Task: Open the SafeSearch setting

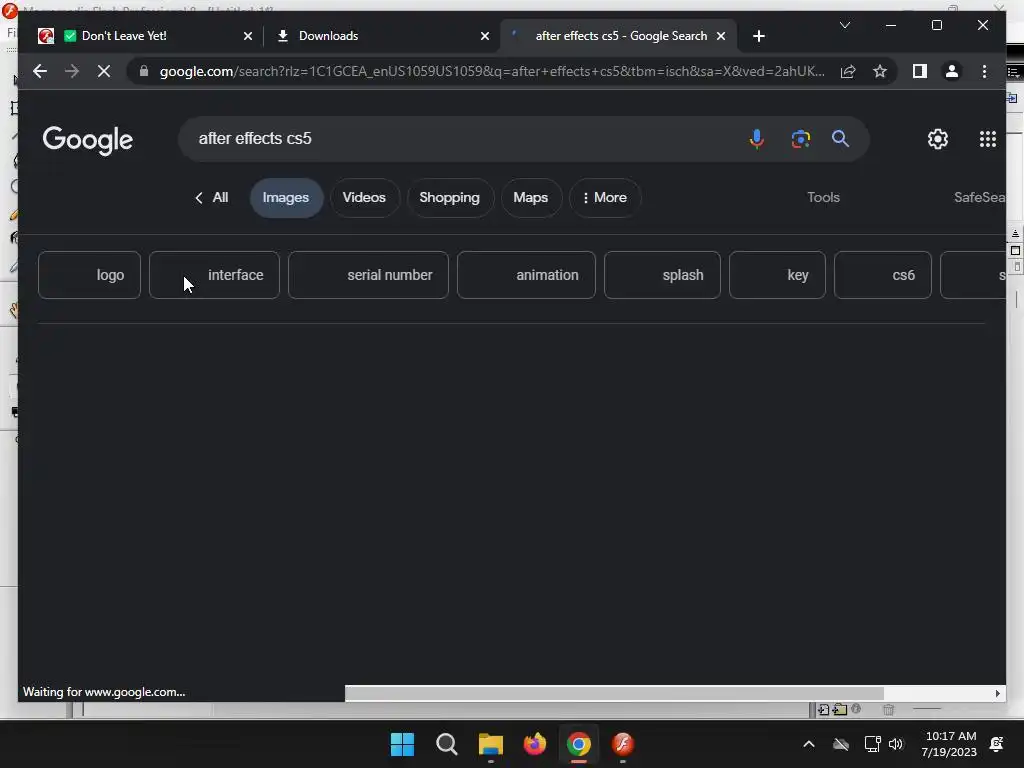Action: (x=979, y=197)
